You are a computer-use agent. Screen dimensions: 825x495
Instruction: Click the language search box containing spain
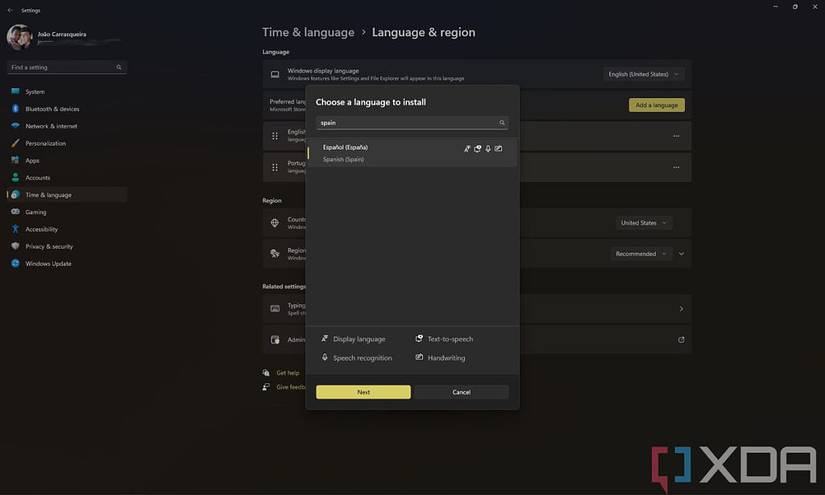coord(412,123)
